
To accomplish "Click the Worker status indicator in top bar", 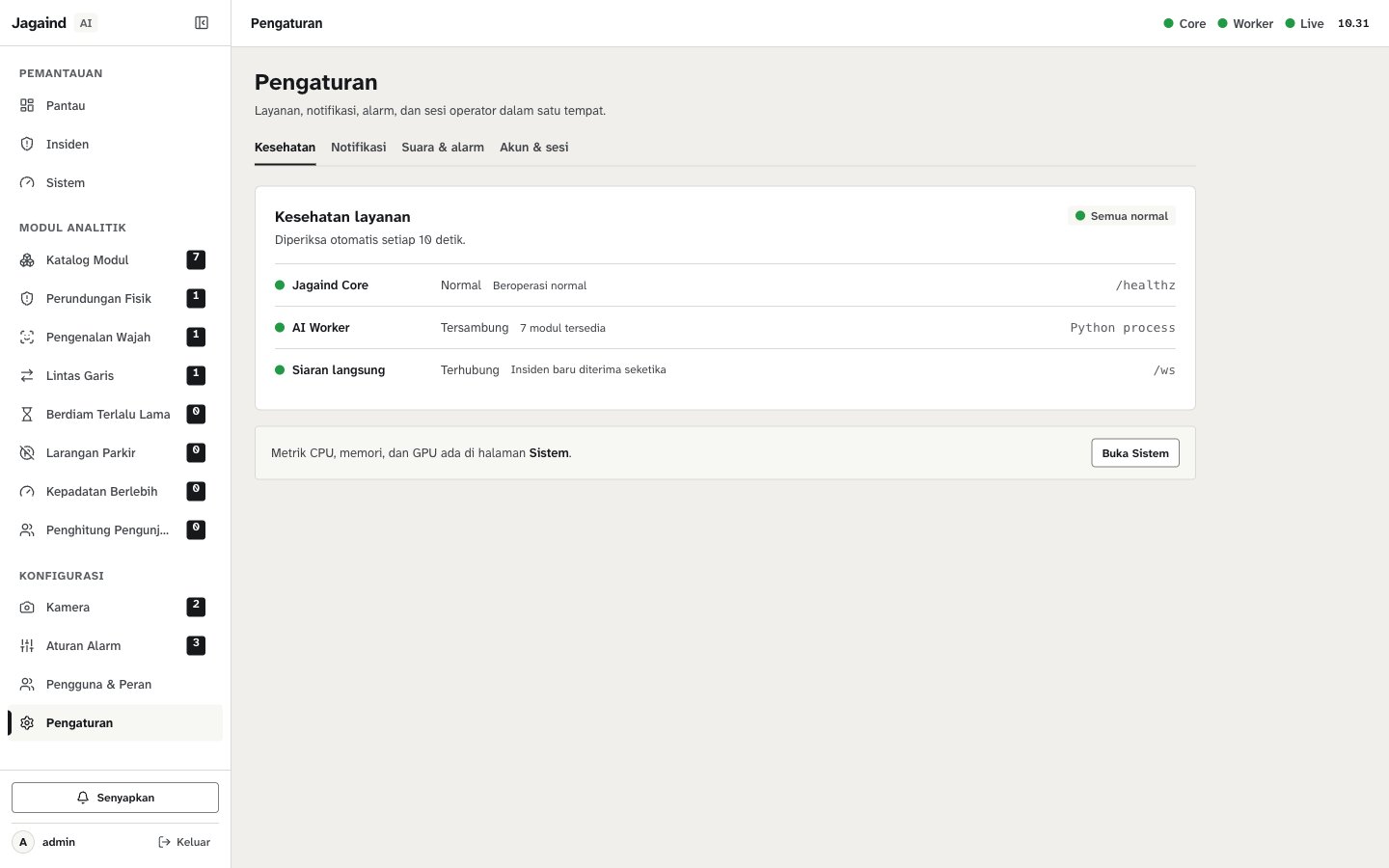I will tap(1245, 23).
